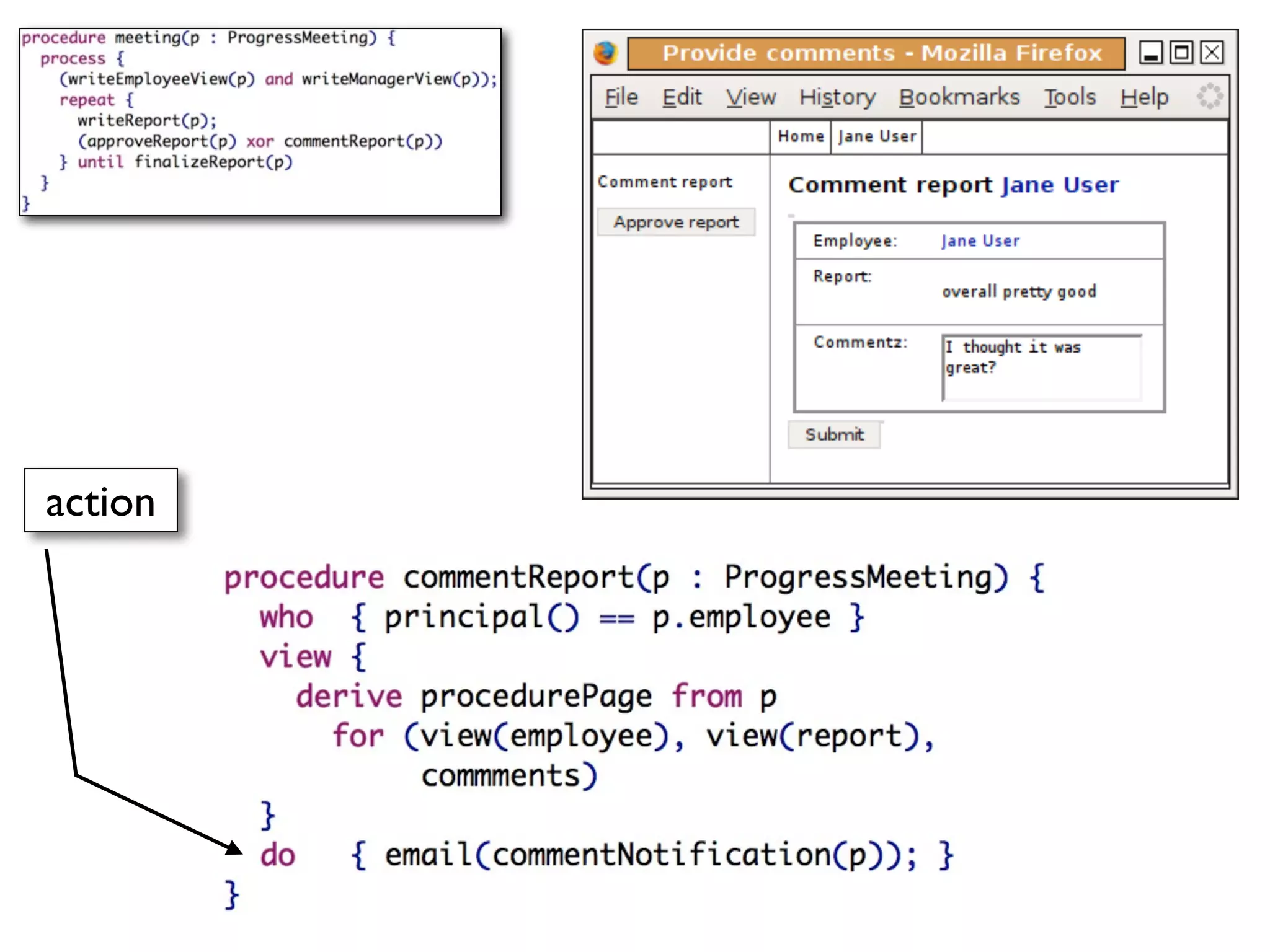Close the Provide comments window
This screenshot has height=952, width=1270.
[x=1212, y=53]
